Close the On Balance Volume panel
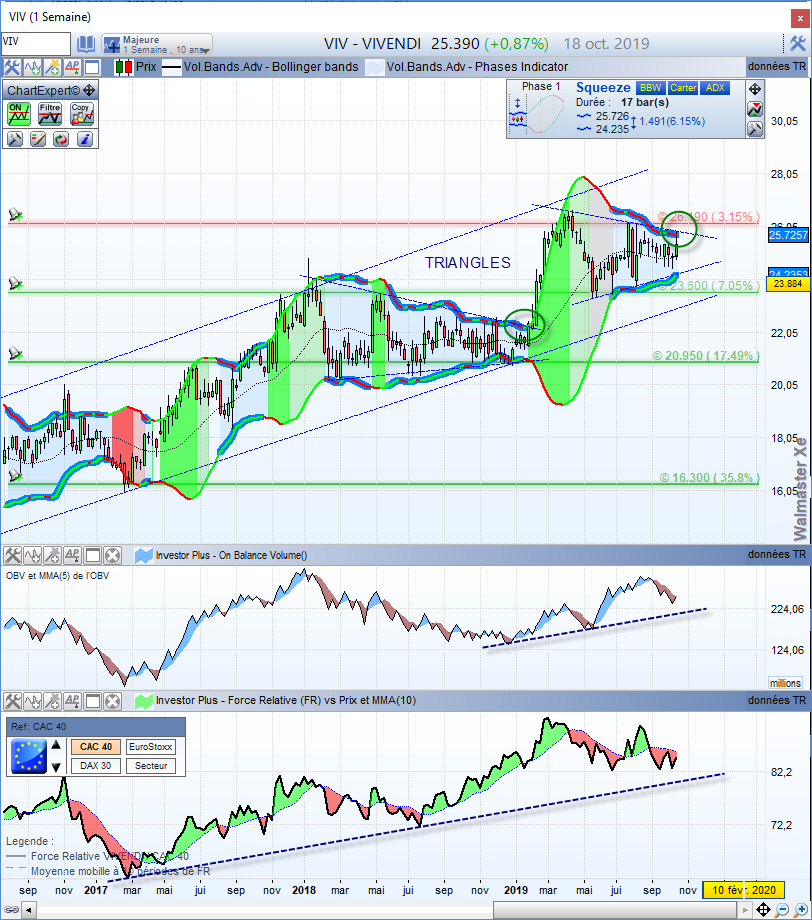This screenshot has height=920, width=812. pyautogui.click(x=113, y=555)
